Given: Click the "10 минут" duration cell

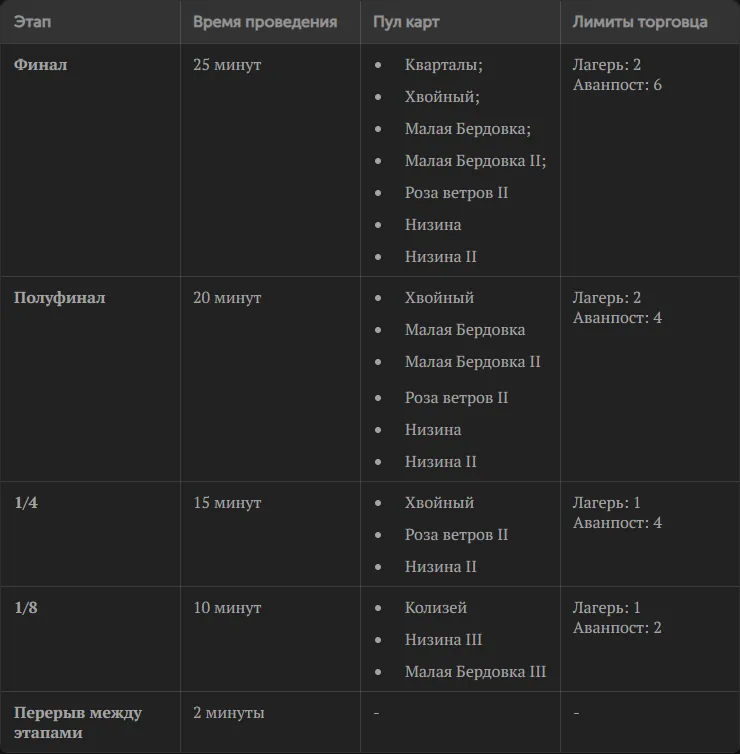Looking at the screenshot, I should click(227, 607).
